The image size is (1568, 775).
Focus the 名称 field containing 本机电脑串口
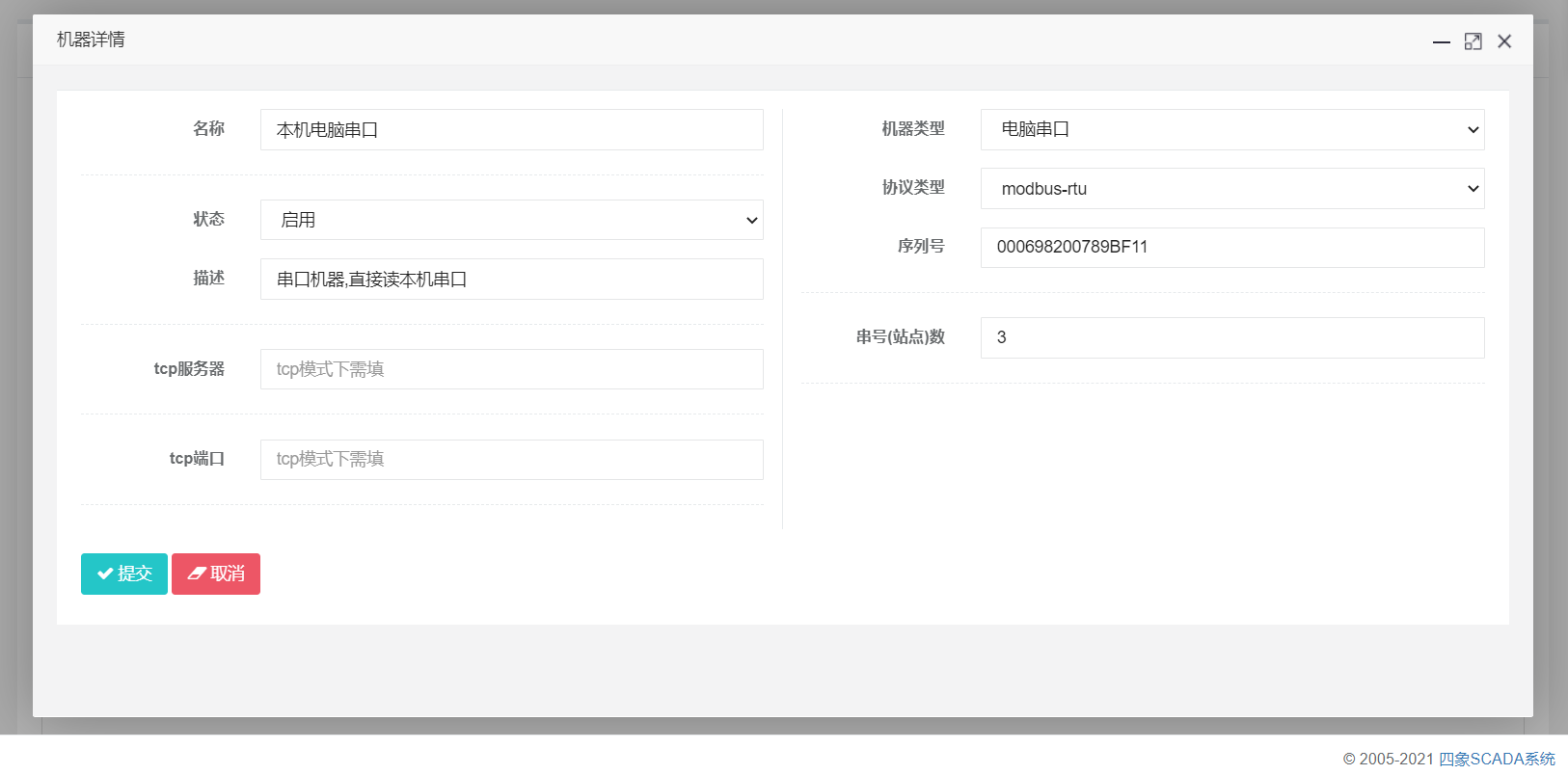pos(511,130)
